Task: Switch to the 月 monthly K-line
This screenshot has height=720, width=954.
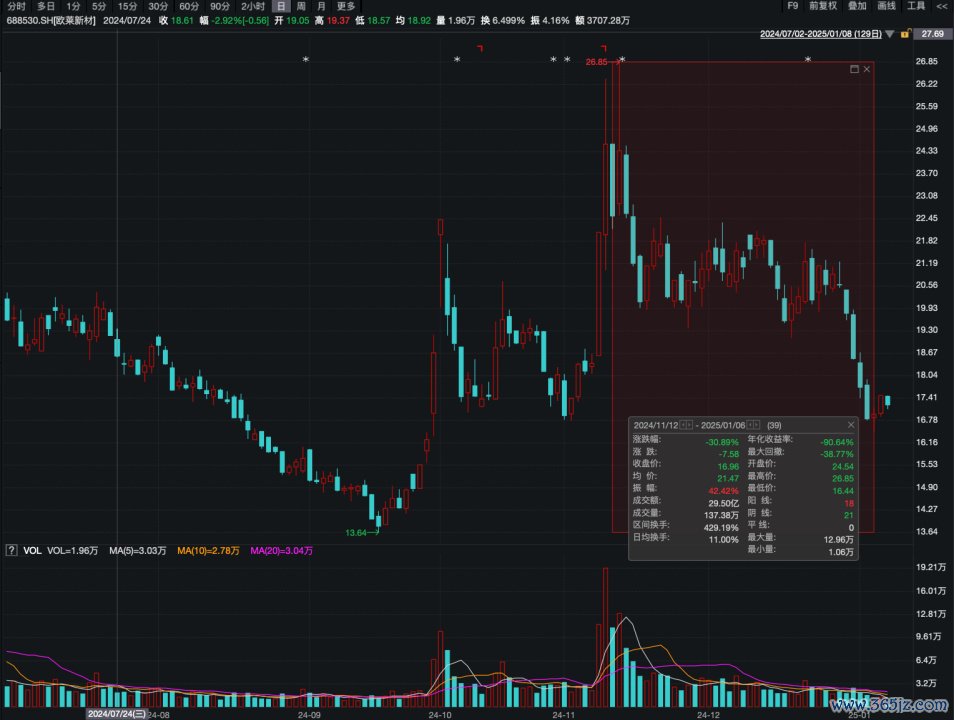Action: (321, 6)
